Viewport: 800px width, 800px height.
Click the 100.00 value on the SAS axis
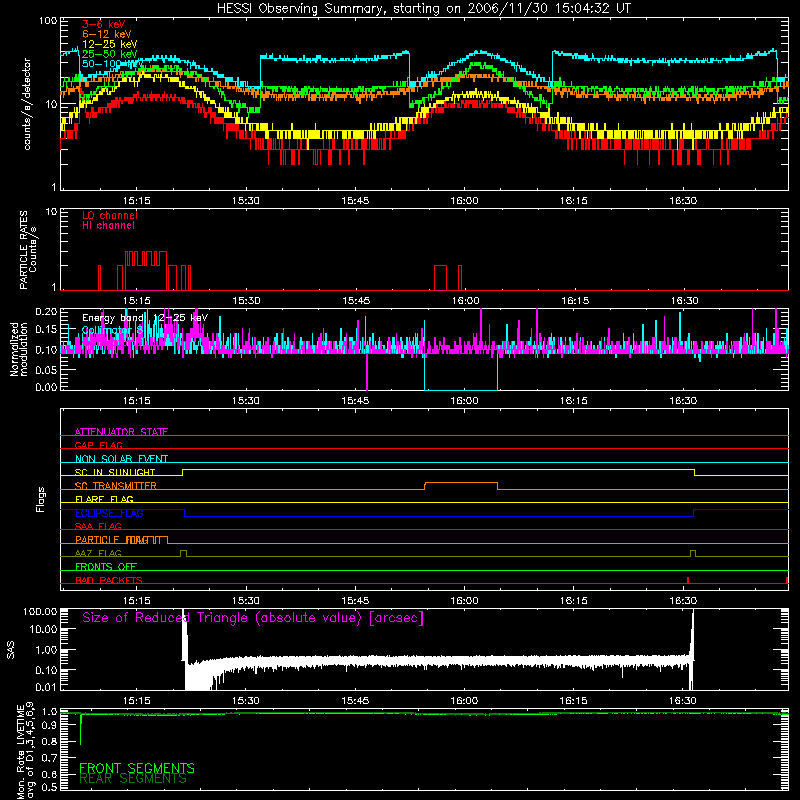(x=41, y=612)
